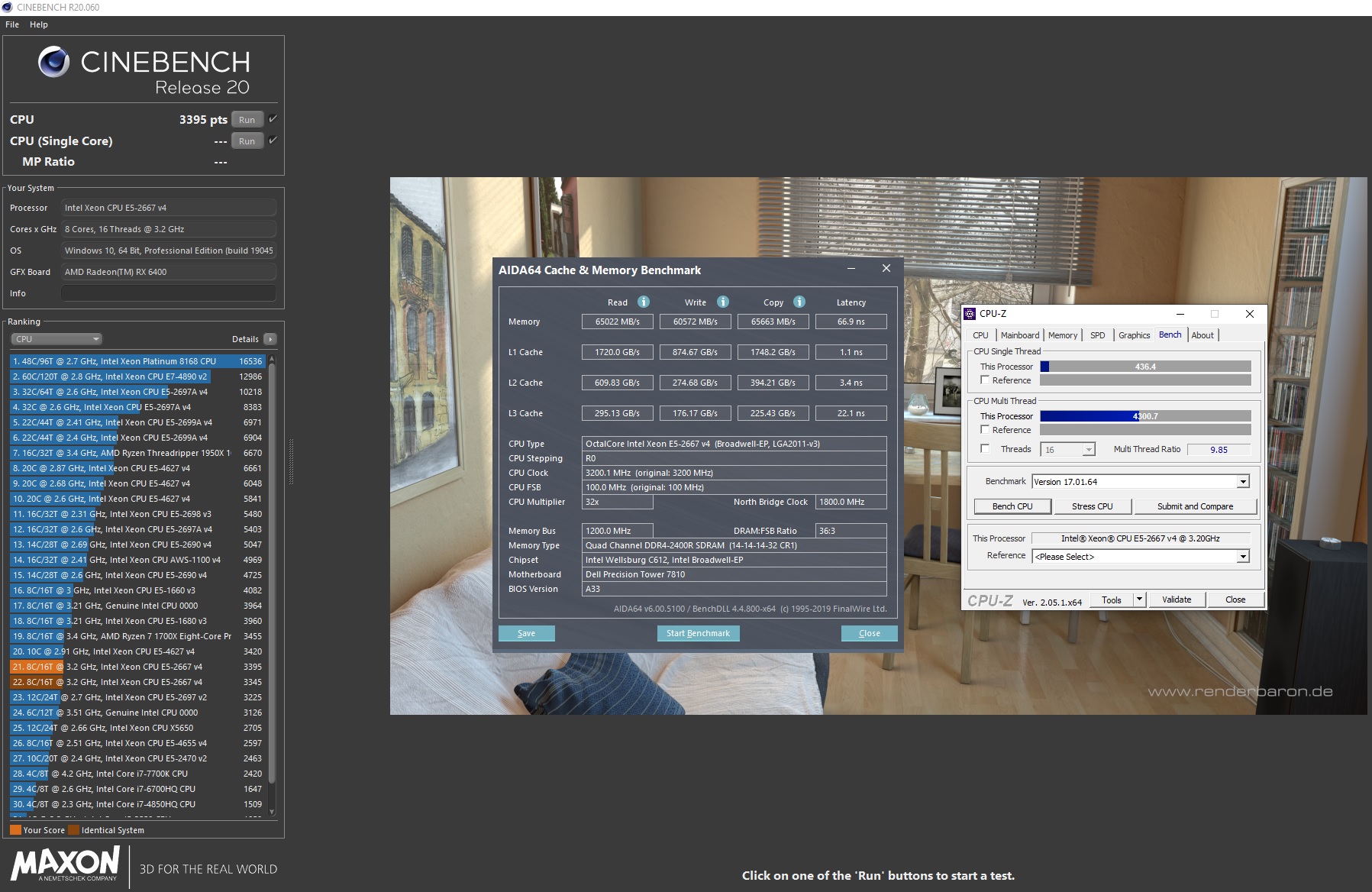This screenshot has width=1372, height=892.
Task: Click the Cinebench title bar app icon
Action: tap(8, 8)
